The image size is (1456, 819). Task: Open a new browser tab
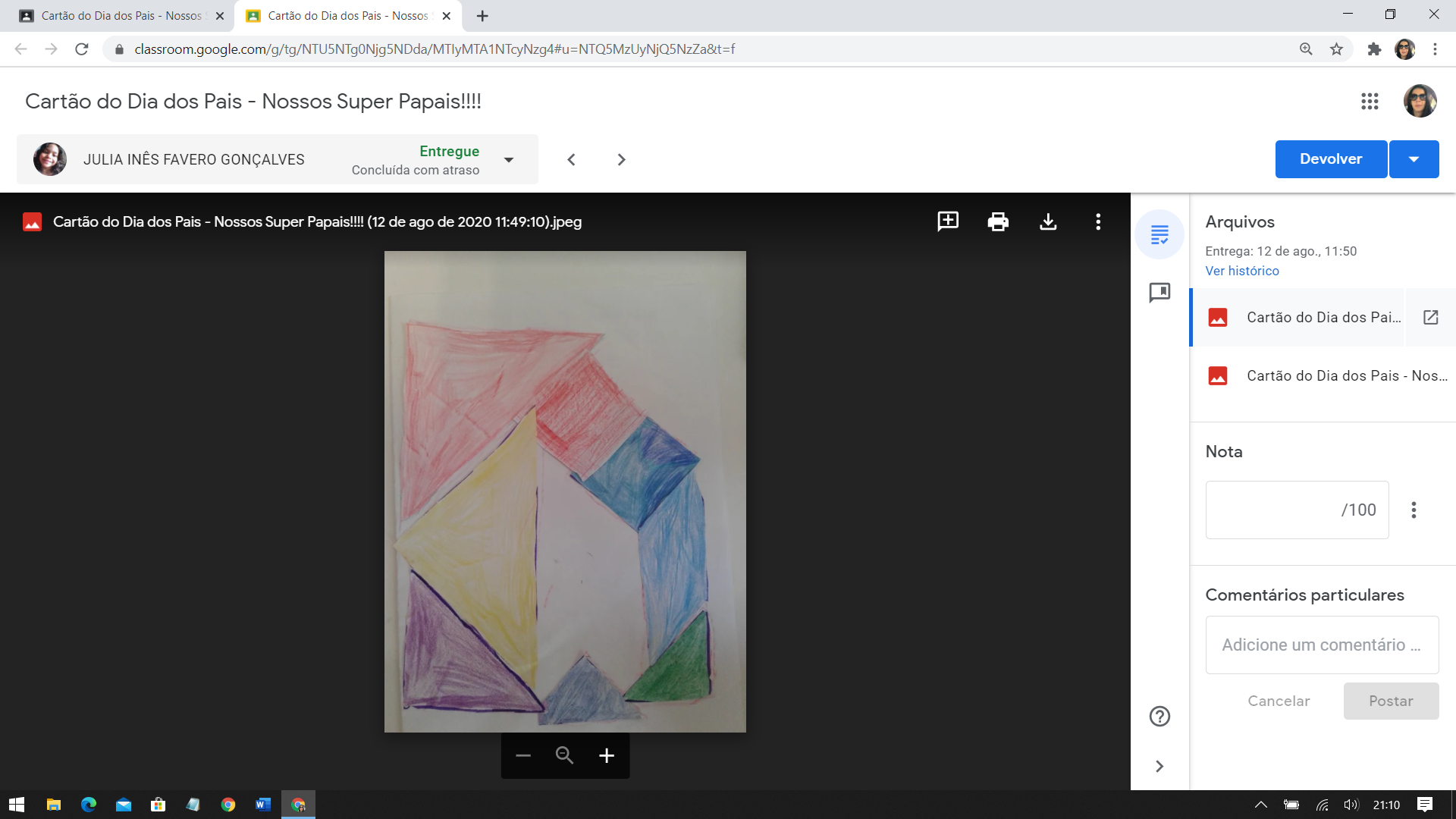[x=482, y=16]
